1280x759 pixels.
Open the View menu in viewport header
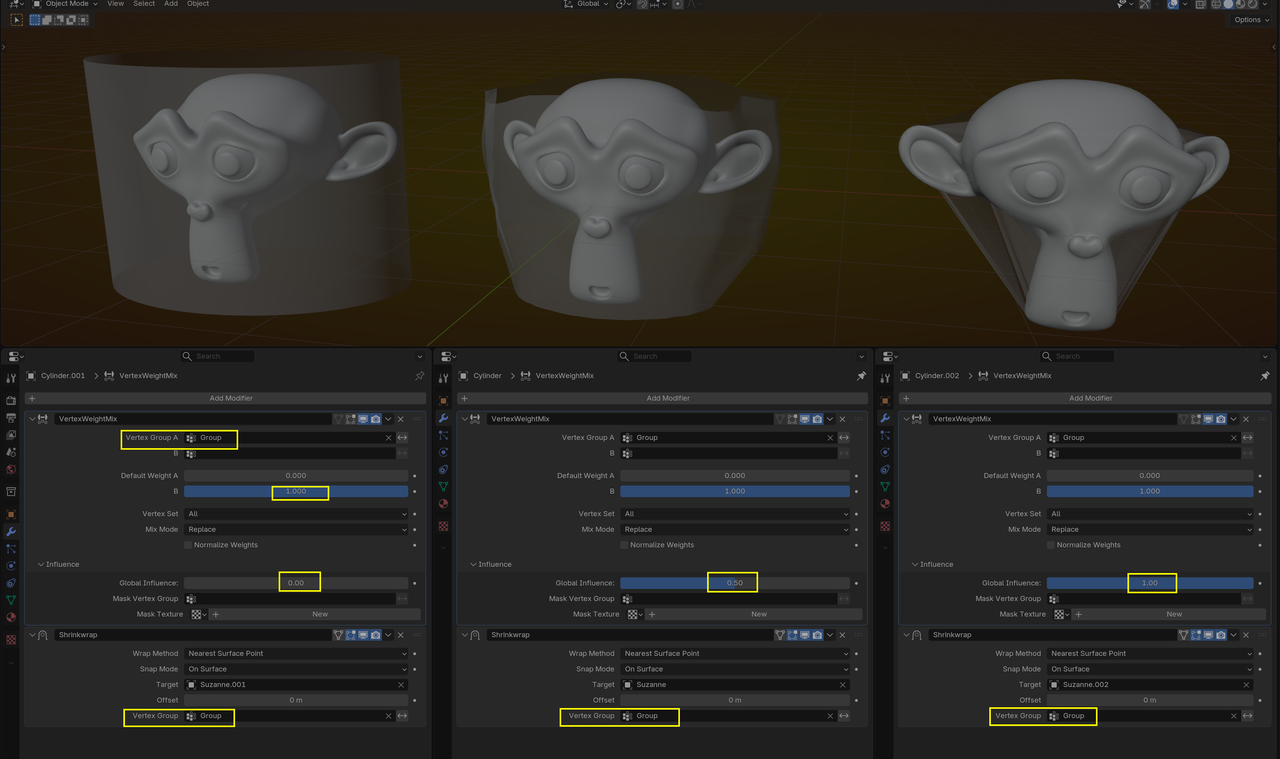coord(116,4)
